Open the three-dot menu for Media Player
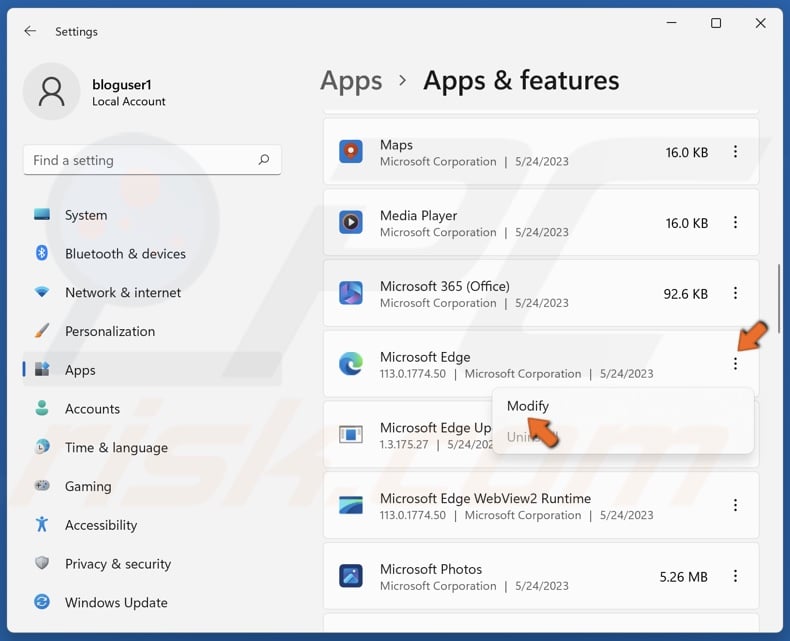 click(735, 222)
